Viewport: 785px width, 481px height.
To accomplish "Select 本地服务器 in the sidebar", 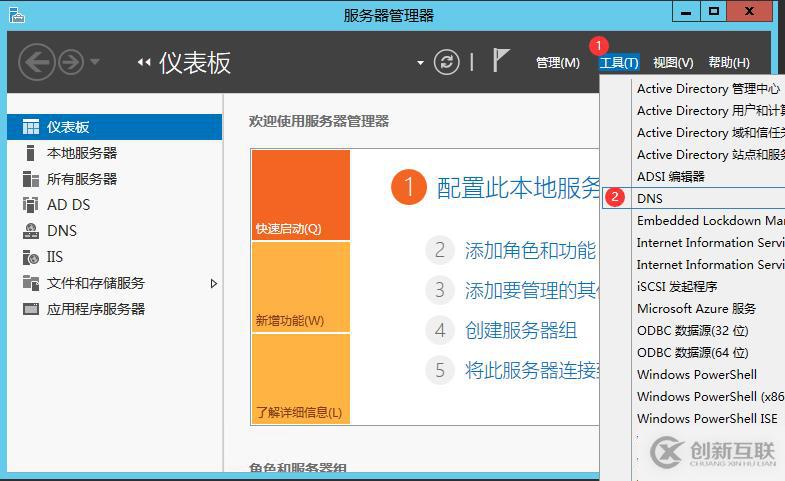I will [115, 153].
